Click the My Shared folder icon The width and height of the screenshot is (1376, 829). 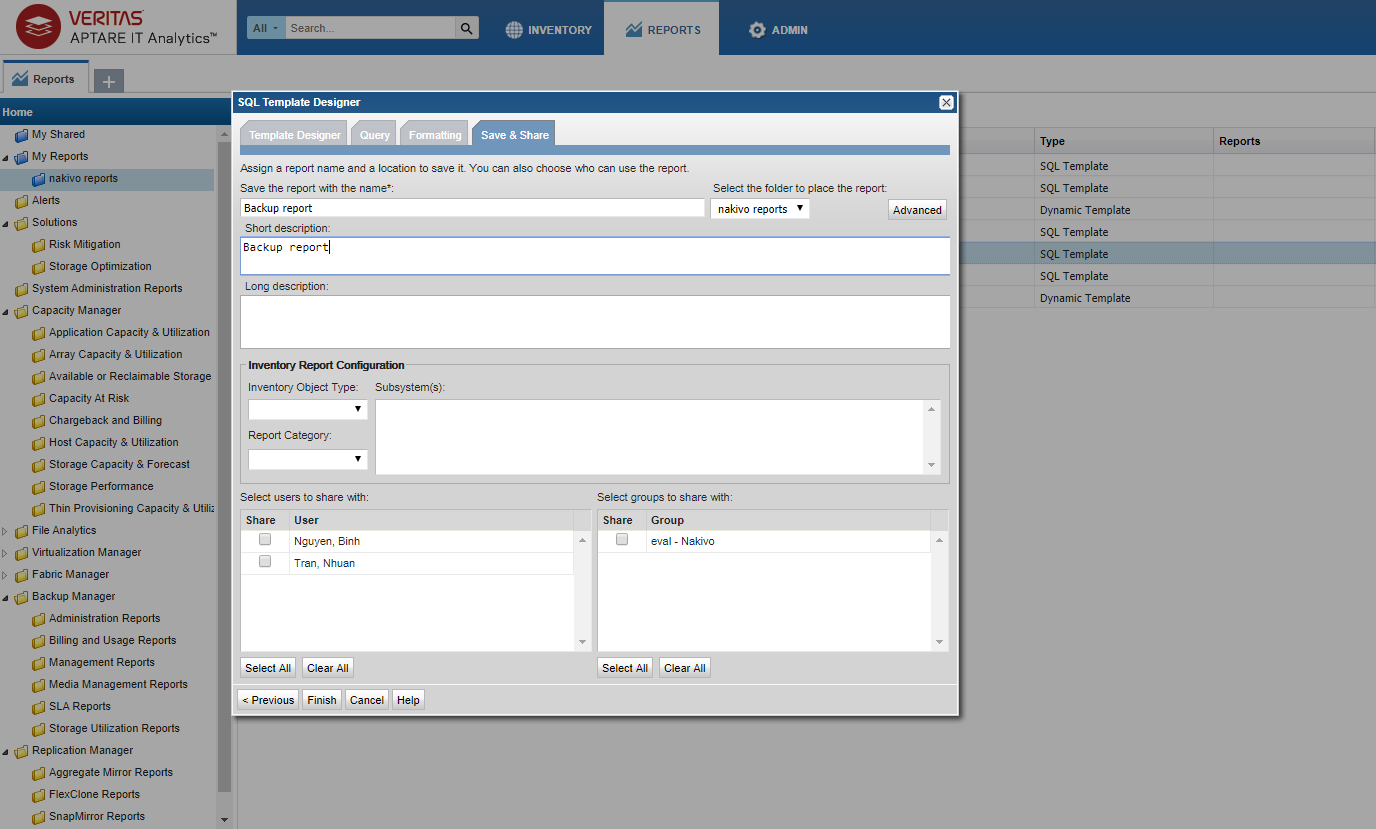[21, 135]
